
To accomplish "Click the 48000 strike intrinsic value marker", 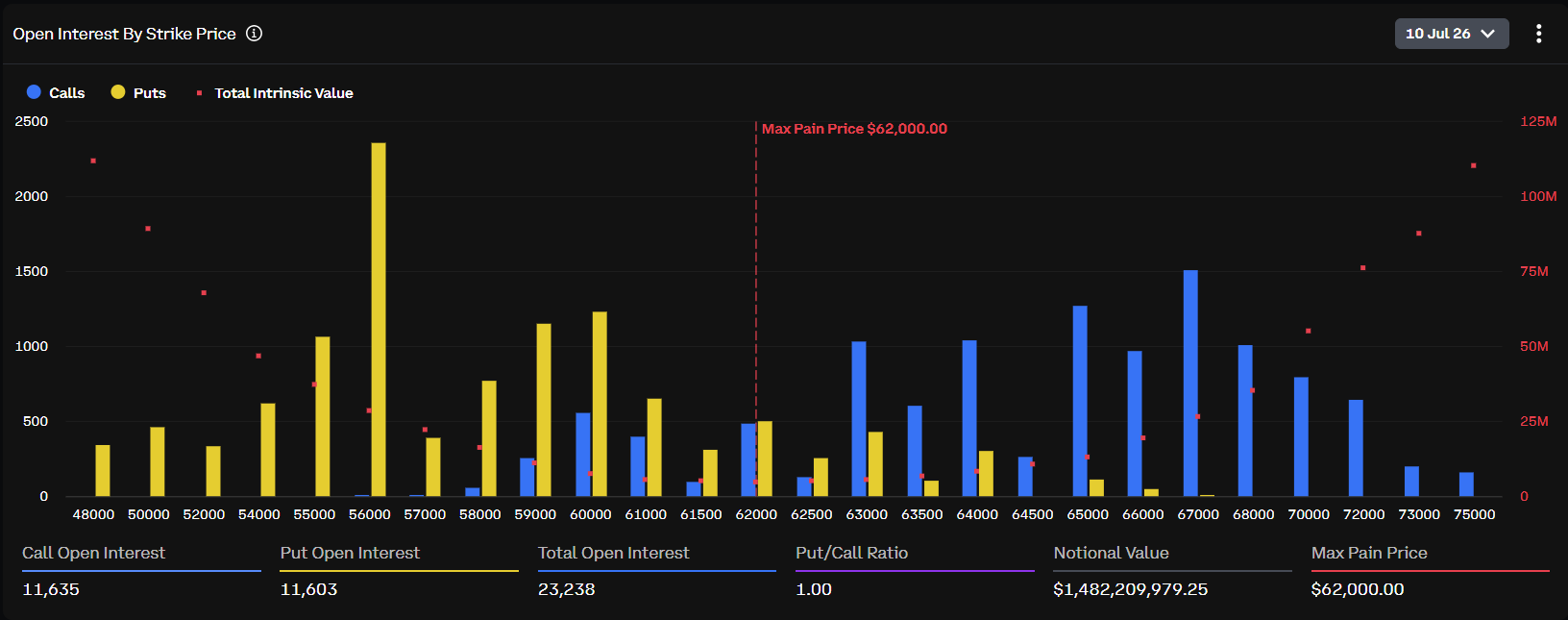I will coord(93,161).
